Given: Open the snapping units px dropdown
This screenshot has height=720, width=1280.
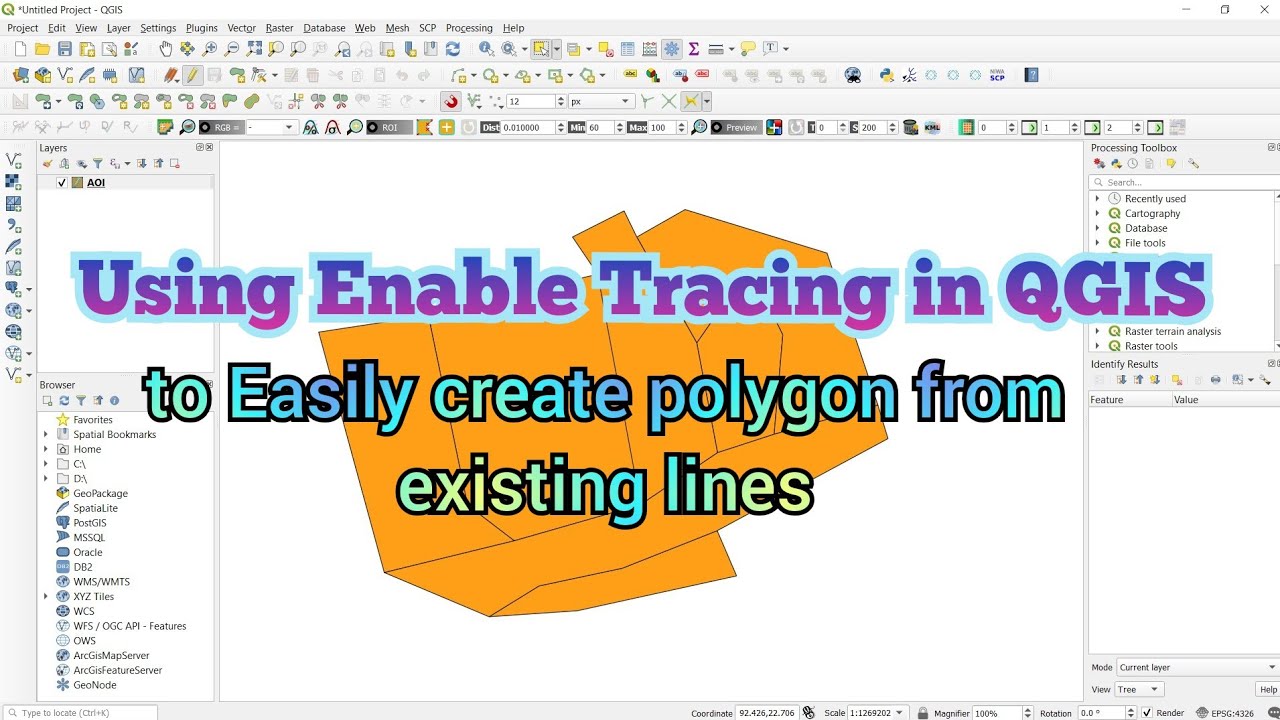Looking at the screenshot, I should 601,101.
